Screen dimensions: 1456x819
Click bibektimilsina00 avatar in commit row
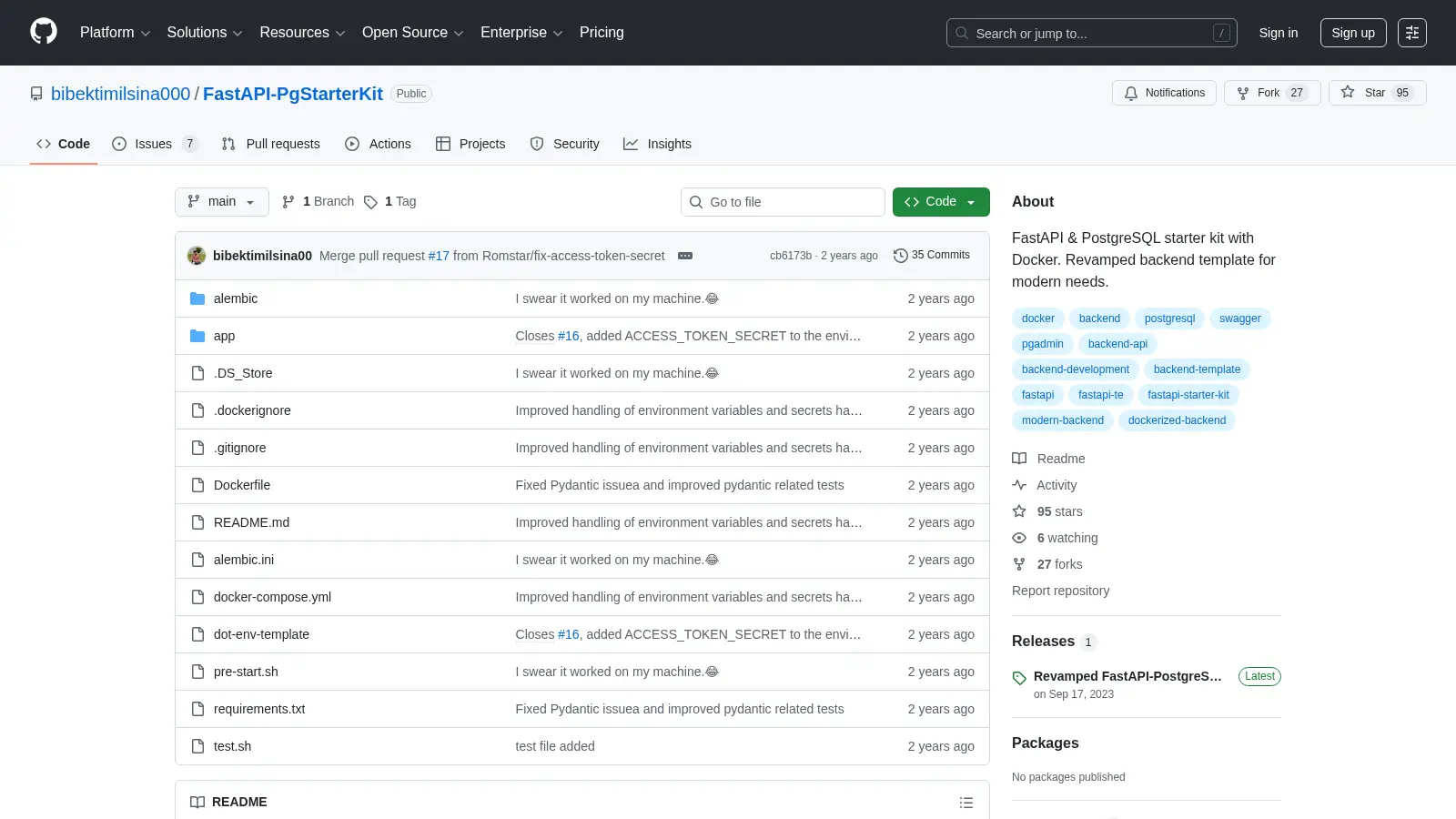197,256
